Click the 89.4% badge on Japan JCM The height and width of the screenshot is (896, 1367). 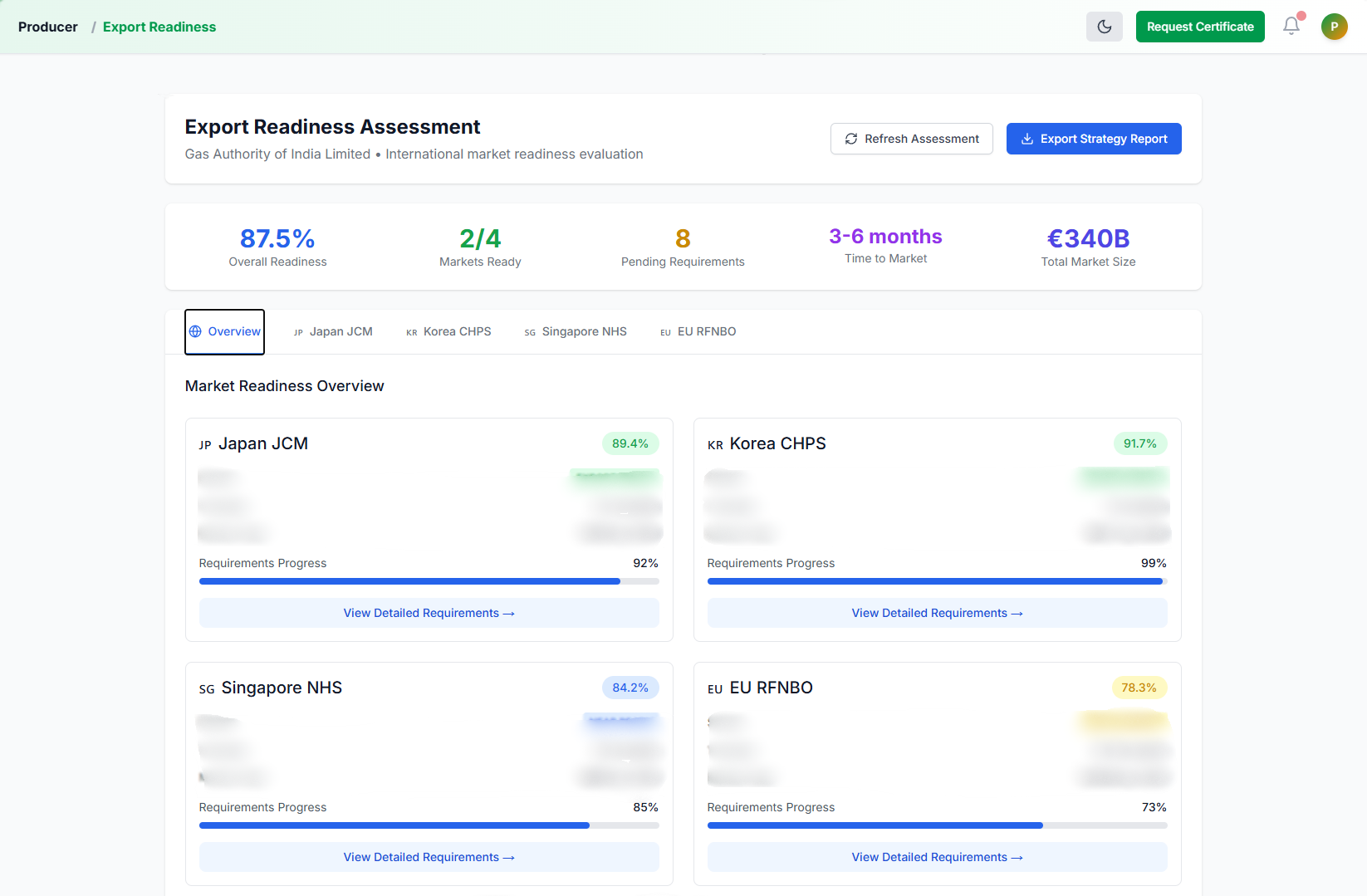pos(630,443)
